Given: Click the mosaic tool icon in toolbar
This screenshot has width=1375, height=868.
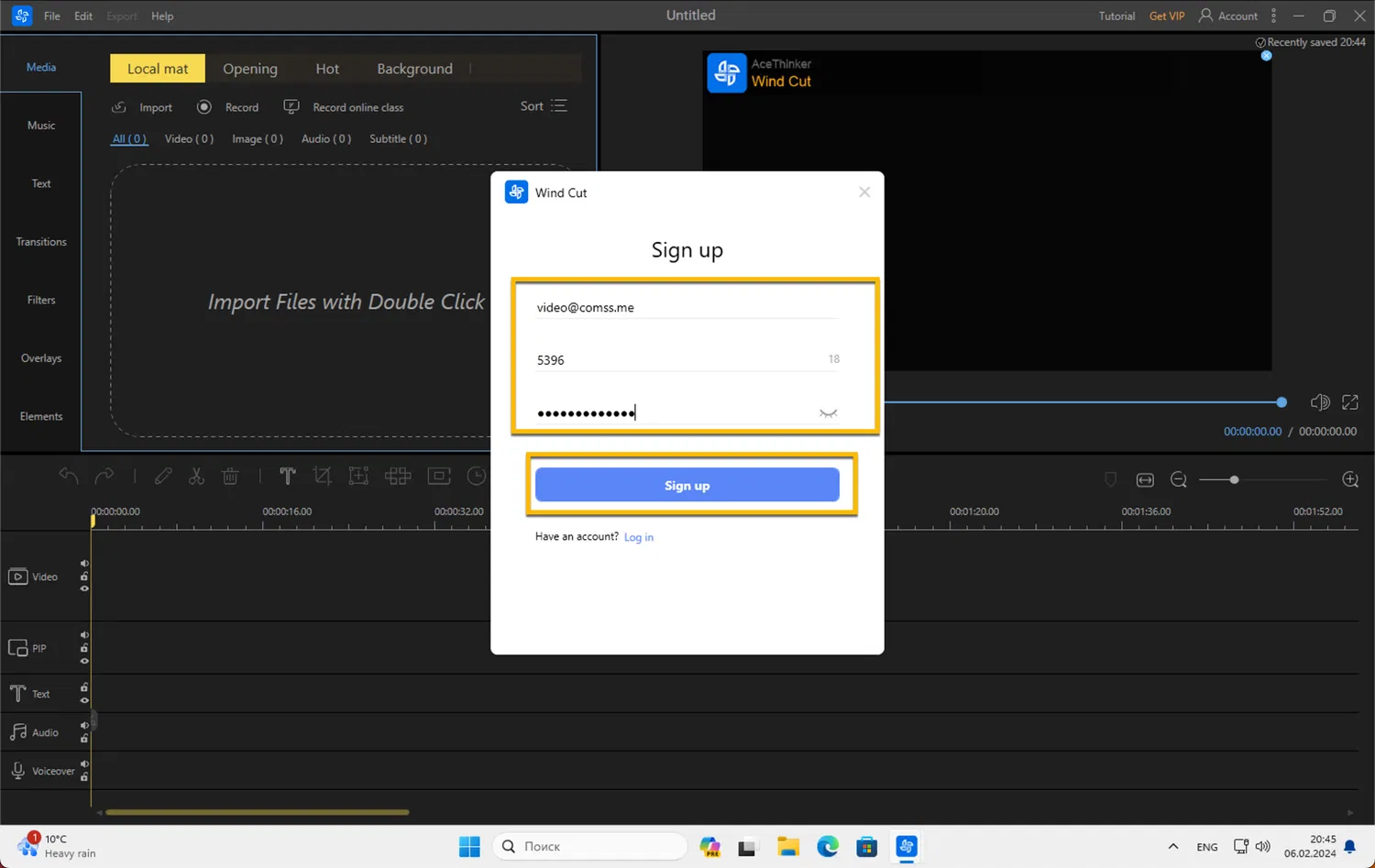Looking at the screenshot, I should (x=398, y=476).
